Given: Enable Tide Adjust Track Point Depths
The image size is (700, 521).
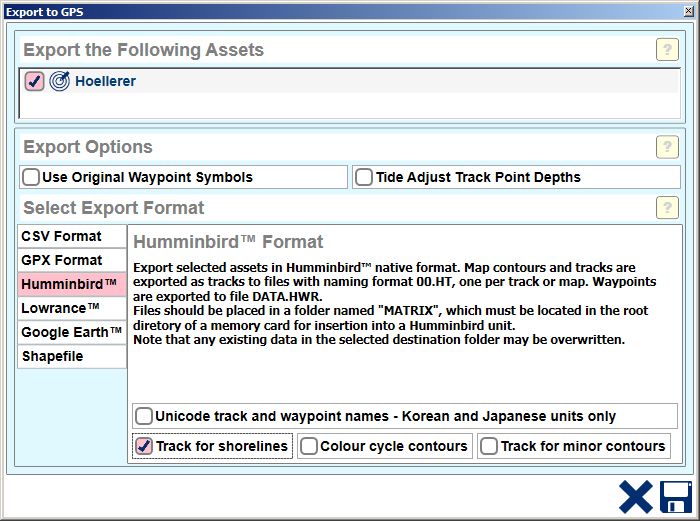Looking at the screenshot, I should tap(364, 177).
